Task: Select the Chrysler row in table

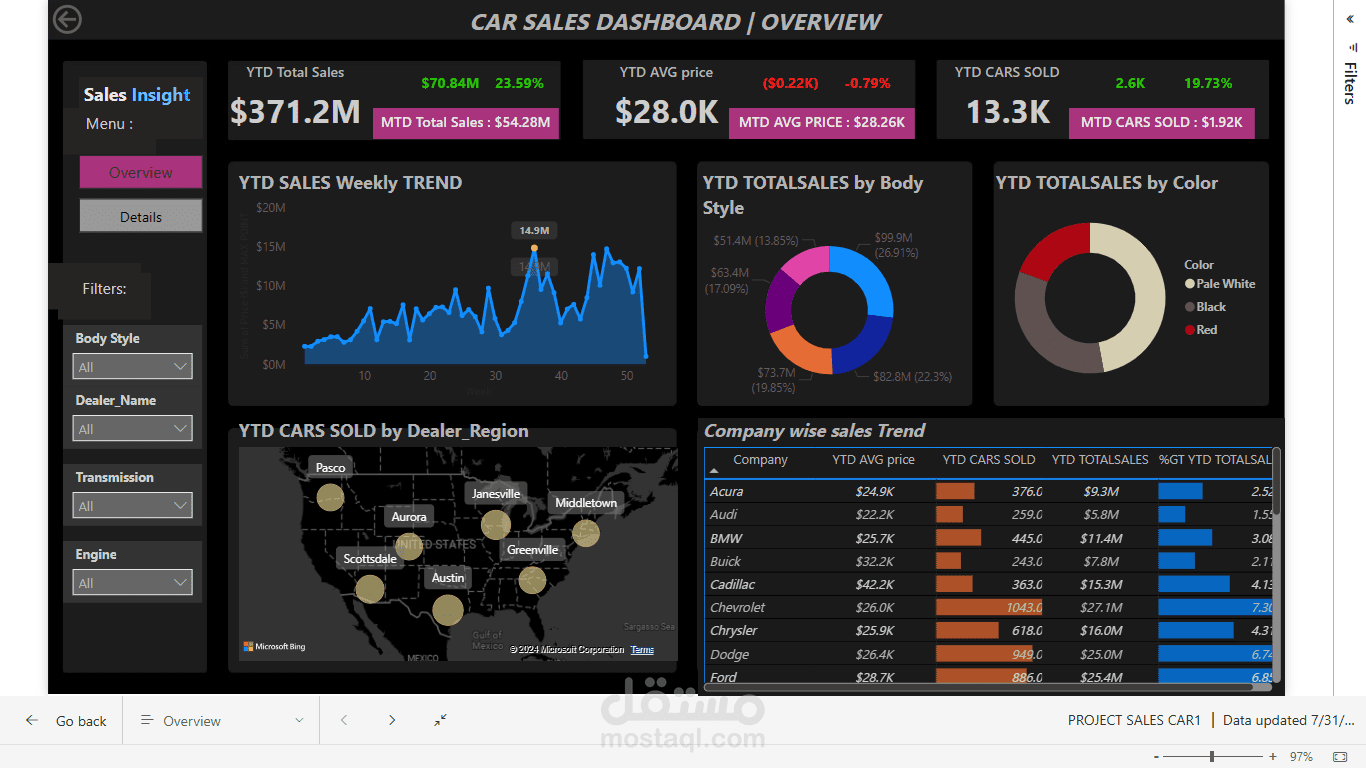Action: [990, 630]
